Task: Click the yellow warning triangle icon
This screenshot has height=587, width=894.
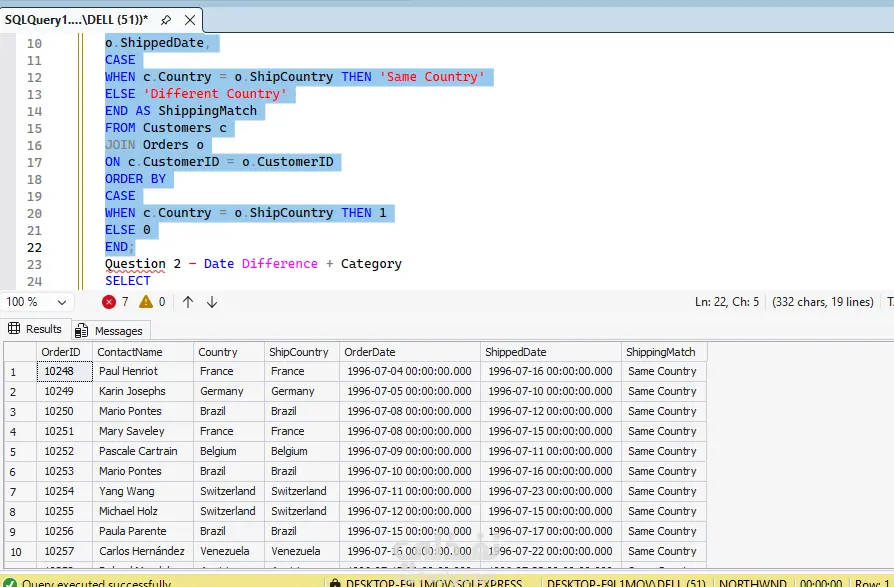Action: 146,302
